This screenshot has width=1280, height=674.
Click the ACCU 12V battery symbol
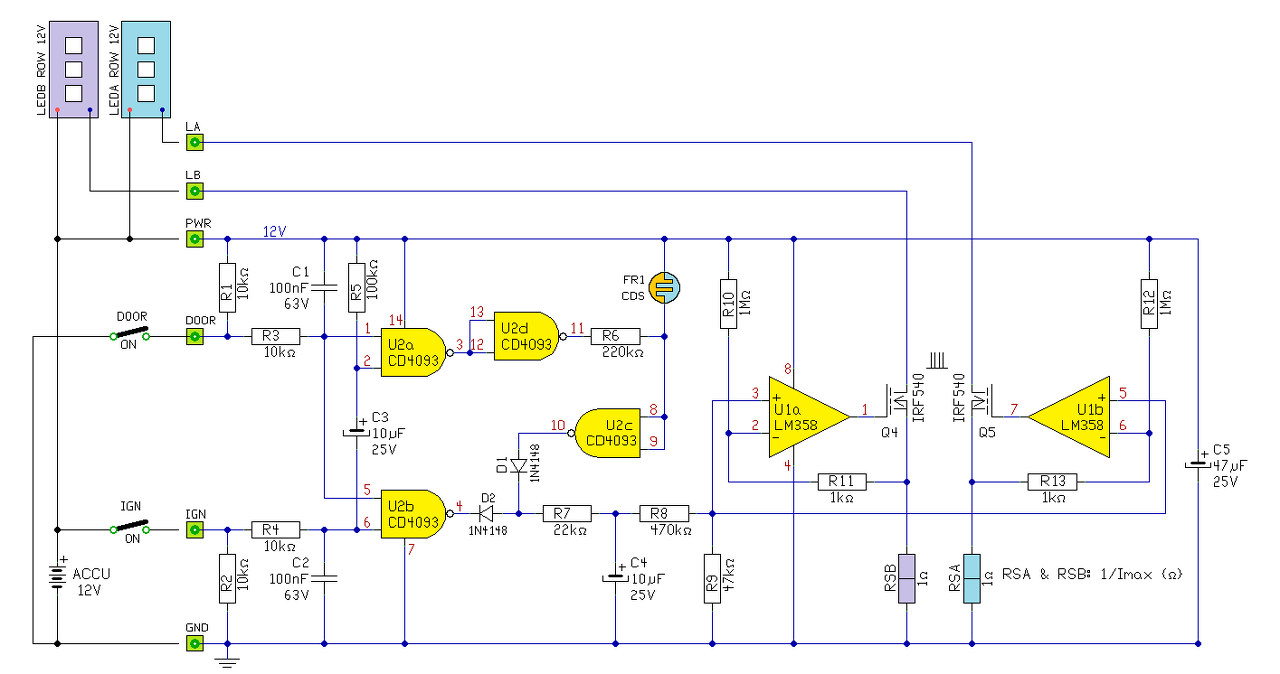(57, 577)
